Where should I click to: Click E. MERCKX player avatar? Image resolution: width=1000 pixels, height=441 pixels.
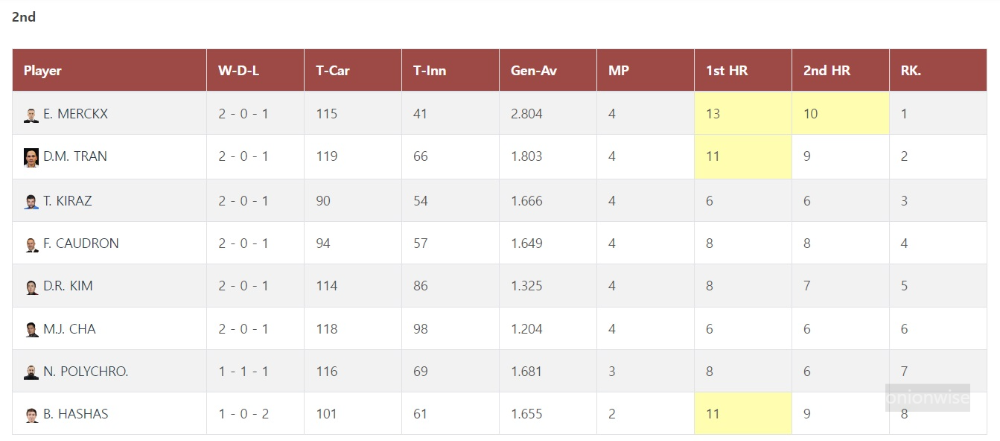point(31,116)
